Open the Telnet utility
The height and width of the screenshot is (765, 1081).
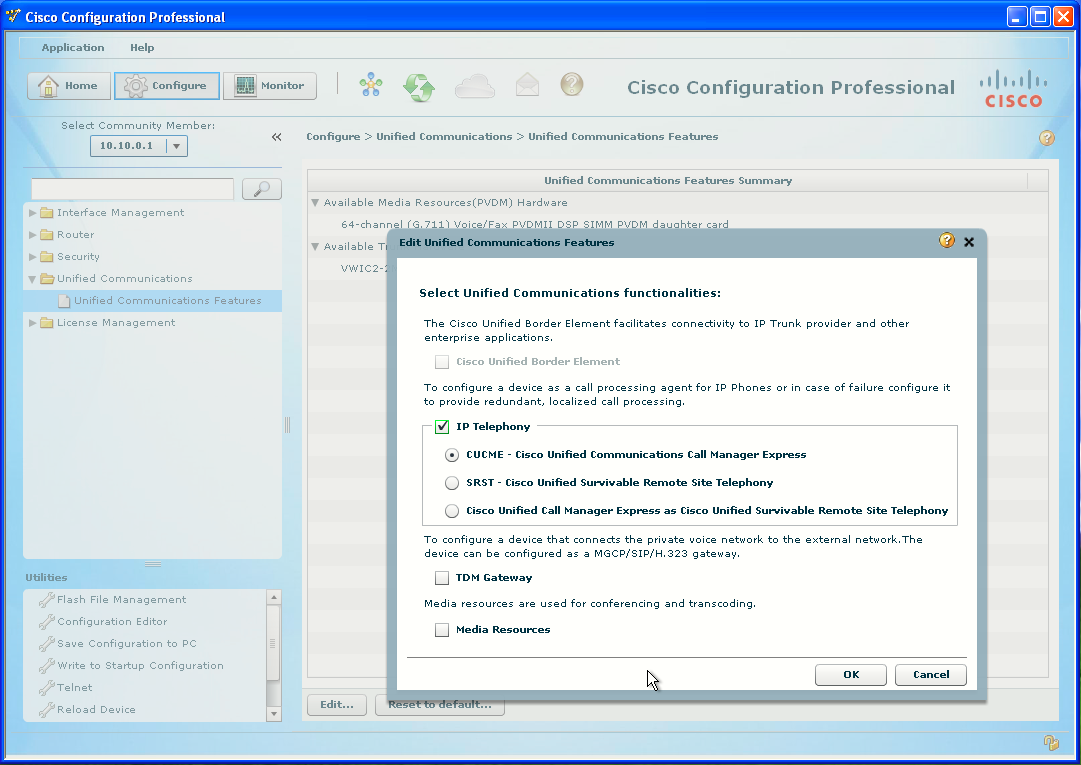click(74, 688)
